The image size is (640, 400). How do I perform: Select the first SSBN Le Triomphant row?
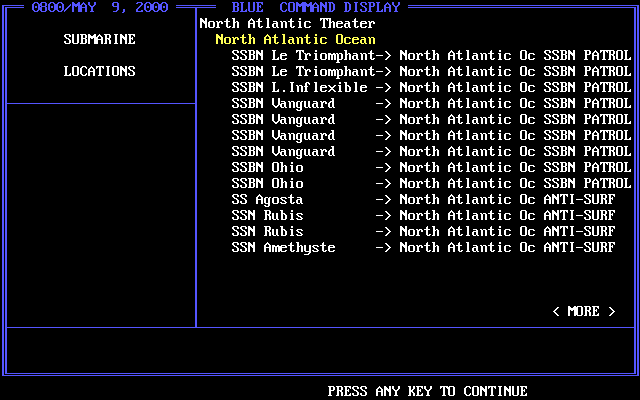click(431, 55)
